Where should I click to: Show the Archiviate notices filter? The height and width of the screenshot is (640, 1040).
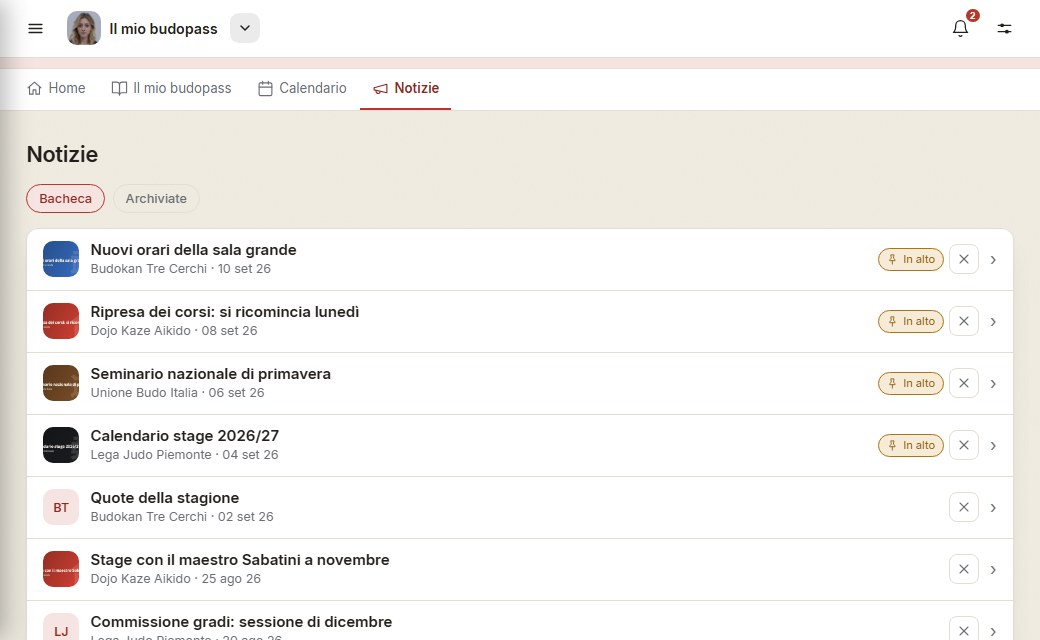pos(156,199)
